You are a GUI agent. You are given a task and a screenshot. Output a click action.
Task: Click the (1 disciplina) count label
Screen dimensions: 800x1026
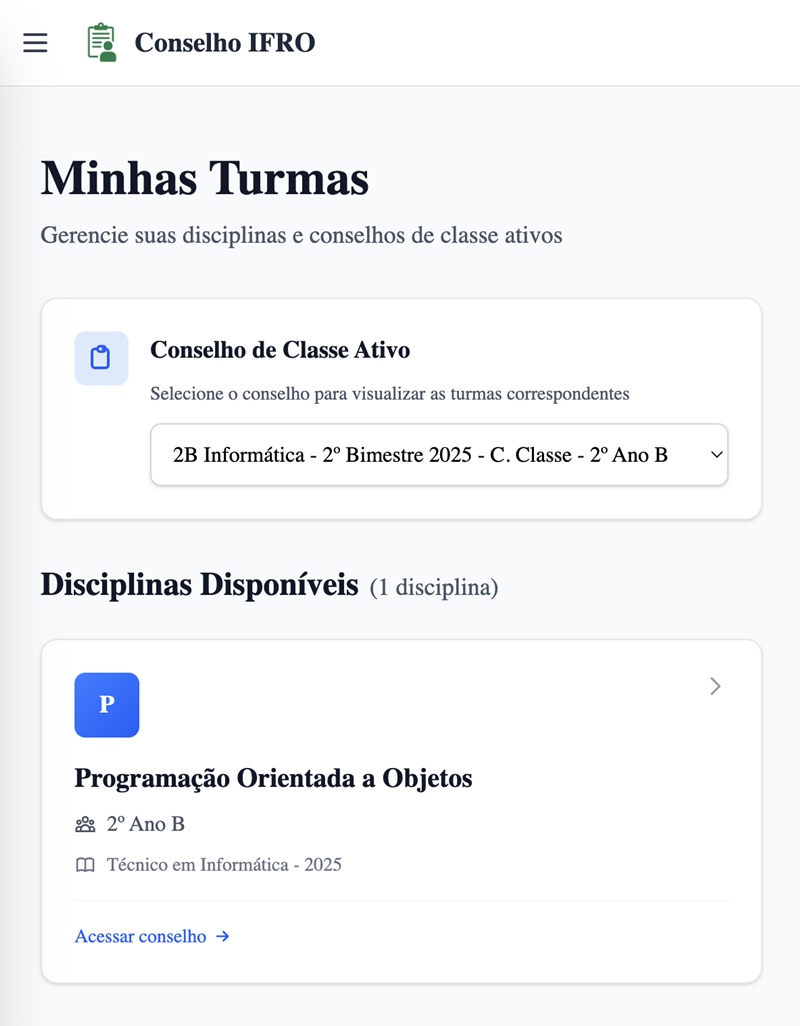[x=434, y=587]
